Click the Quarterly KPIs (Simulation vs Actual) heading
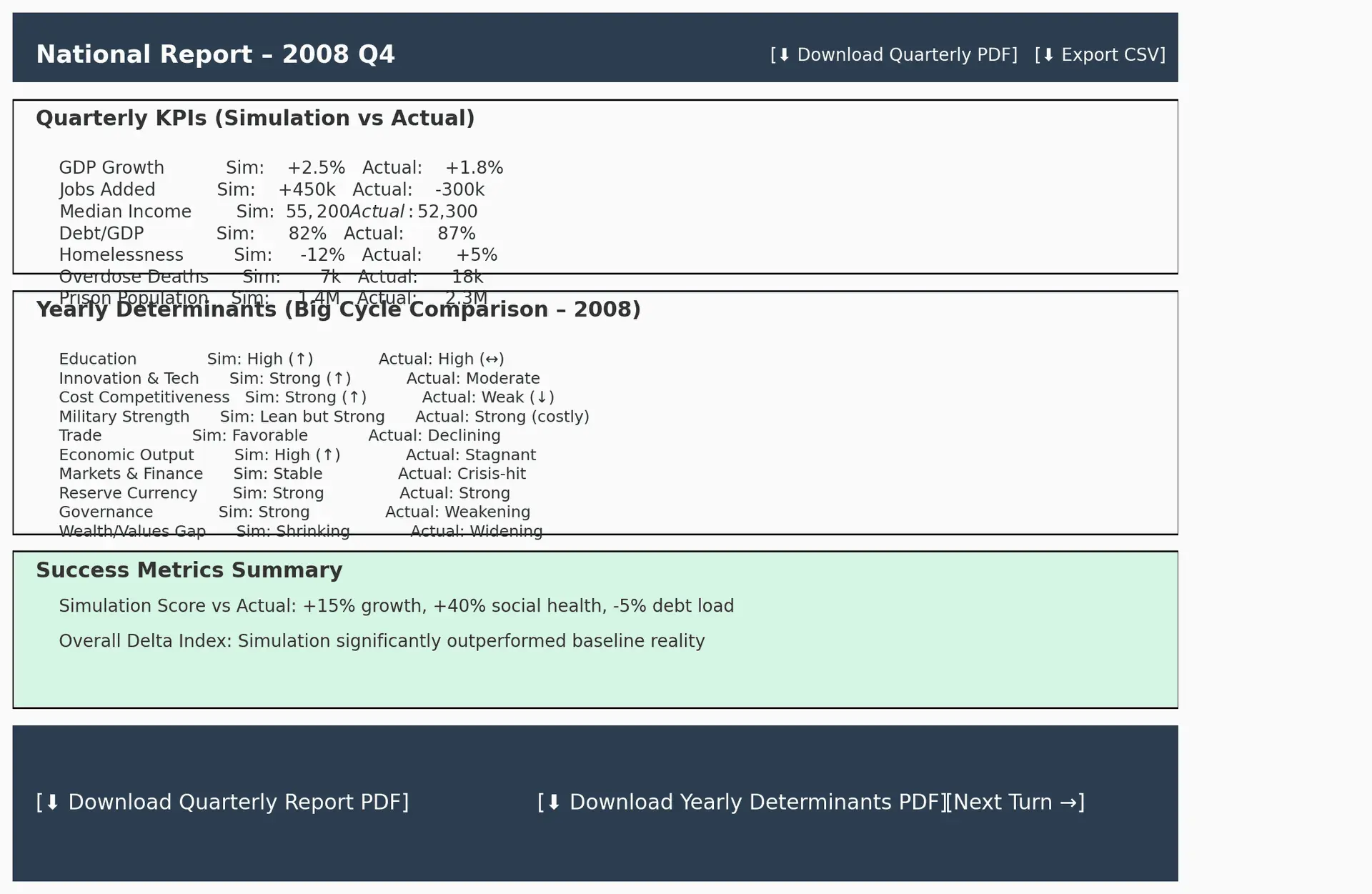 tap(255, 118)
